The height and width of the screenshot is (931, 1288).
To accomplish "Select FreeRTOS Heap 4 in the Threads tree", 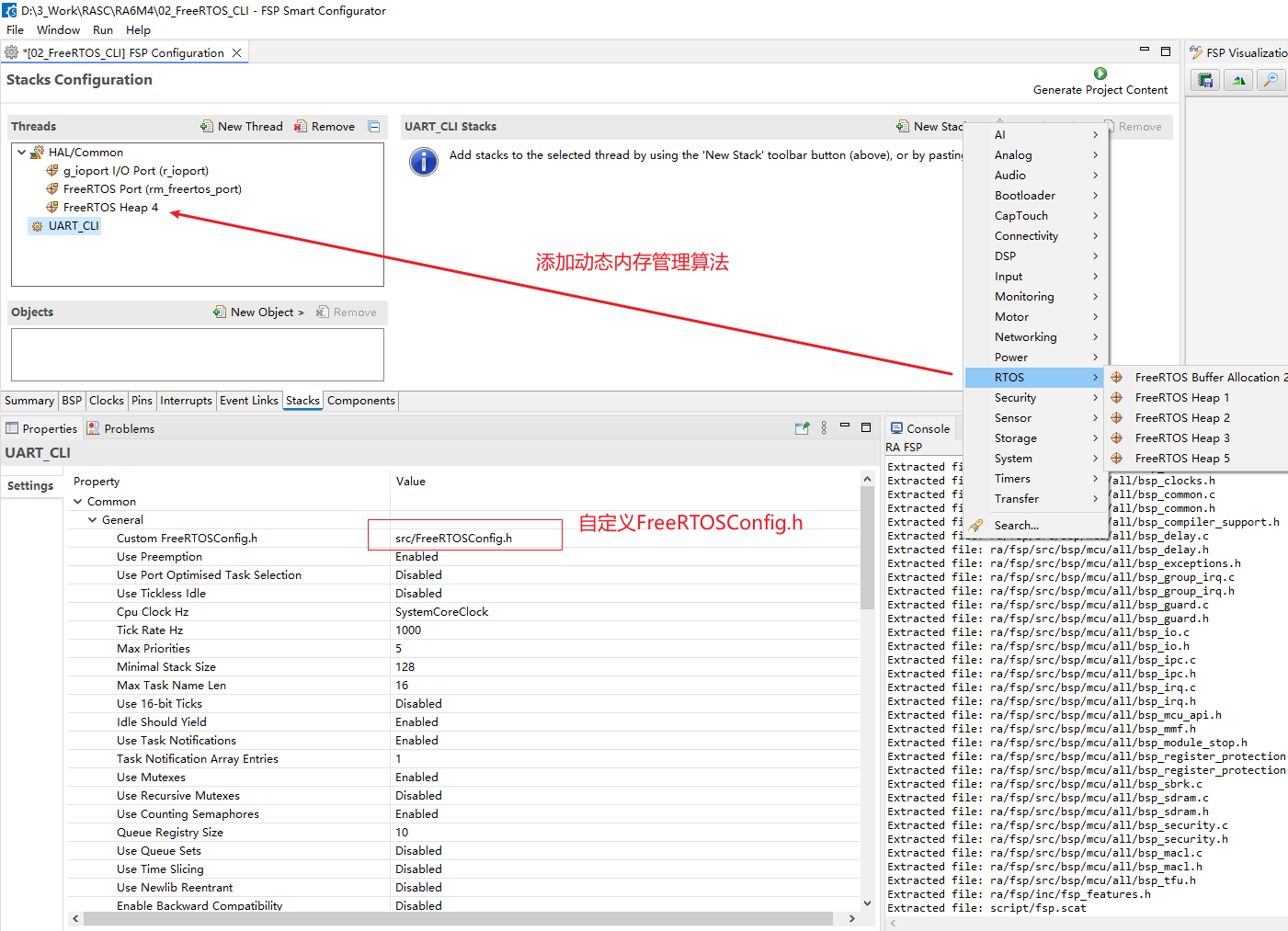I will (110, 208).
